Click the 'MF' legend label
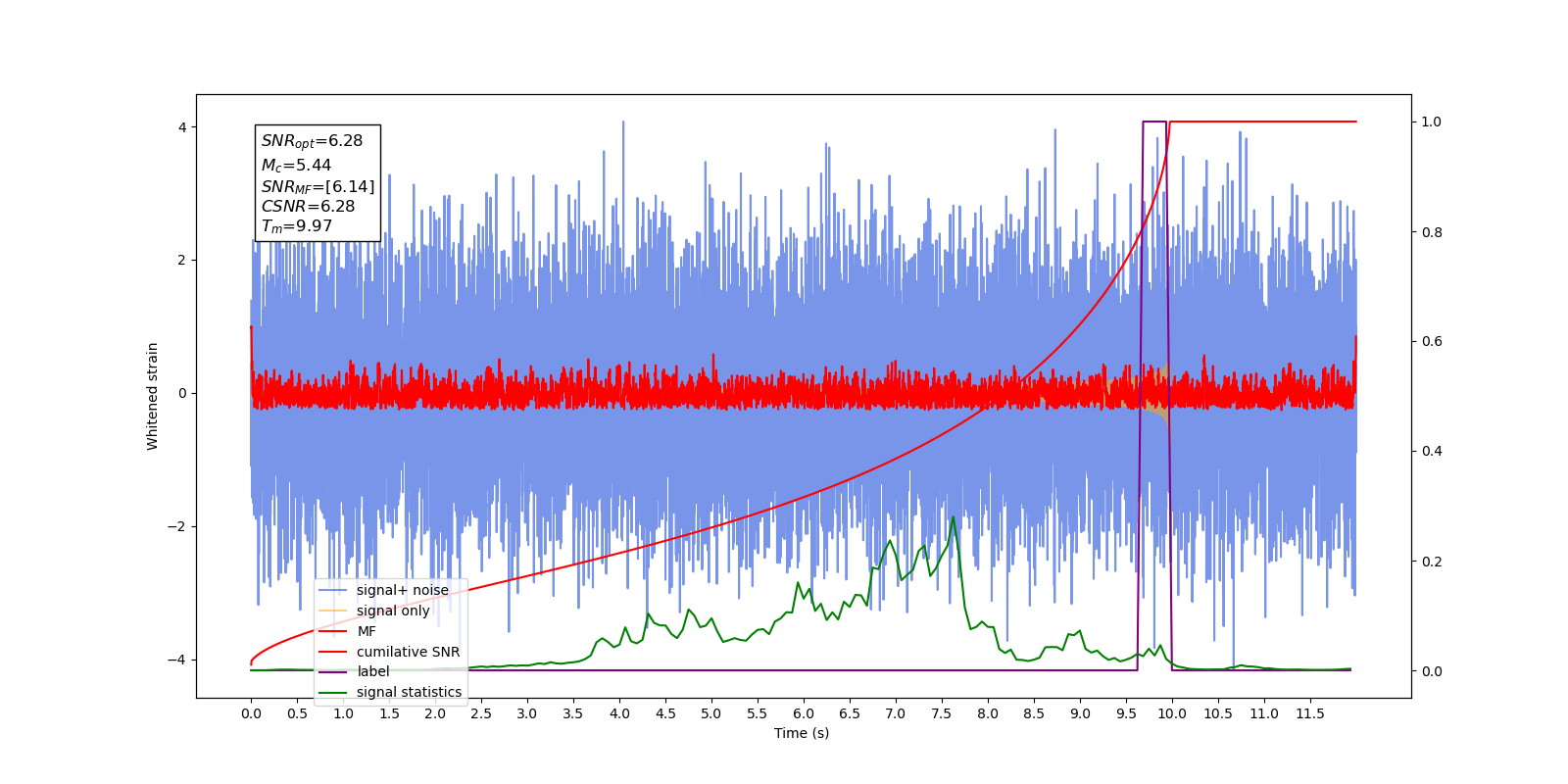Viewport: 1568px width, 784px height. click(367, 631)
